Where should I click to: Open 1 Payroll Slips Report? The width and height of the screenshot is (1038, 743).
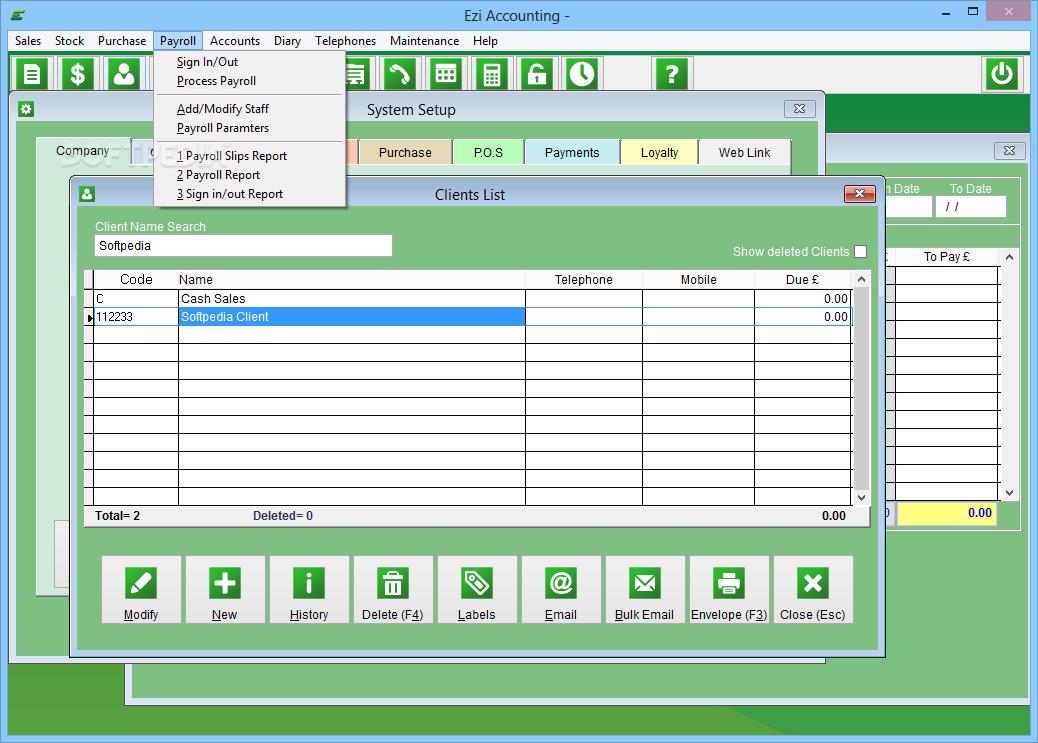tap(250, 156)
